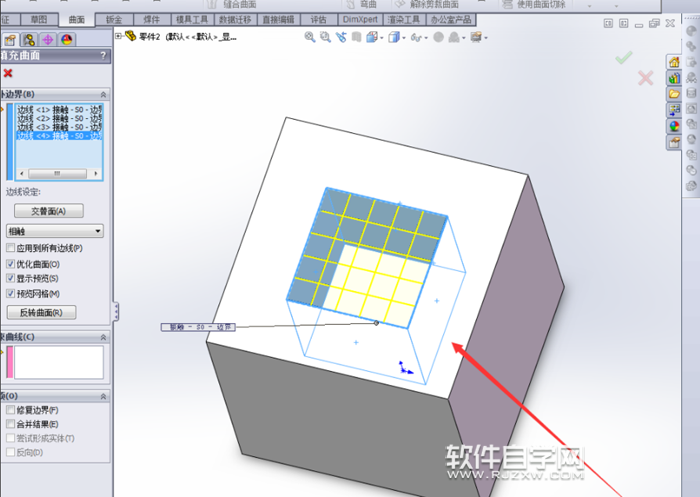The height and width of the screenshot is (497, 700).
Task: Open the Display Style dropdown arrow
Action: 404,38
